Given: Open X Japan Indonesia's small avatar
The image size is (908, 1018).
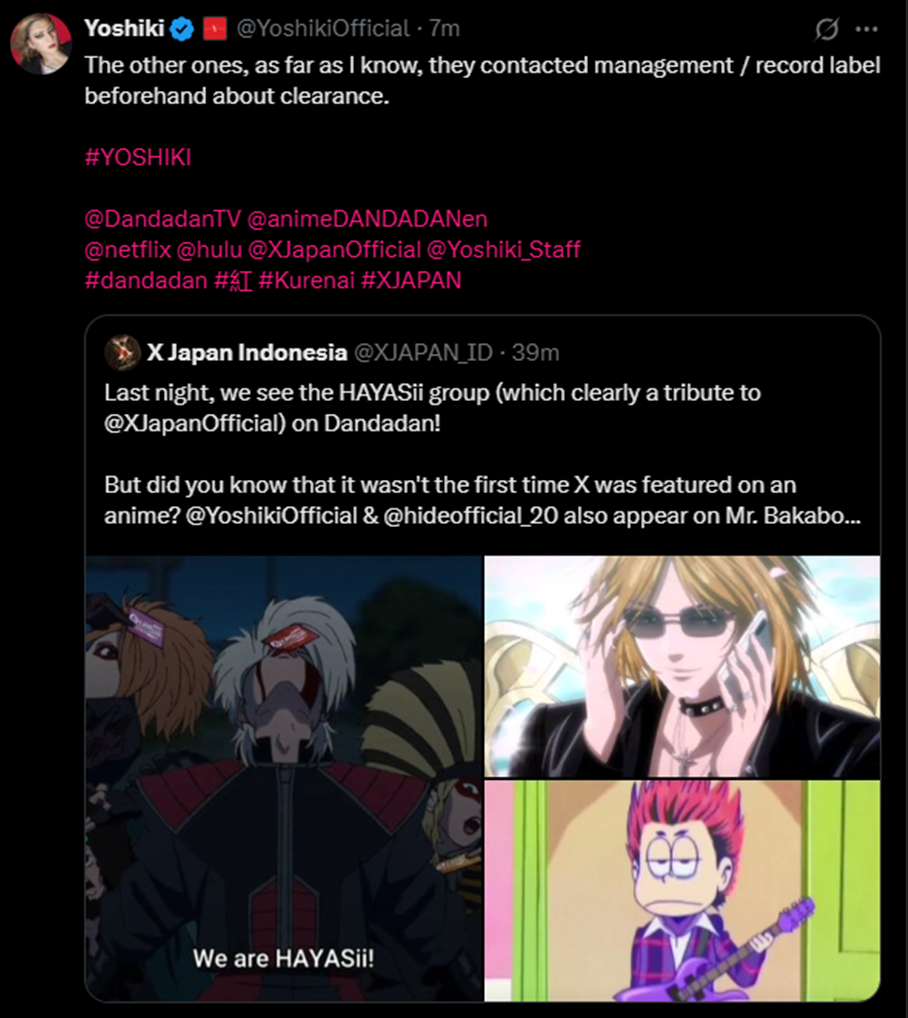Looking at the screenshot, I should [x=122, y=353].
